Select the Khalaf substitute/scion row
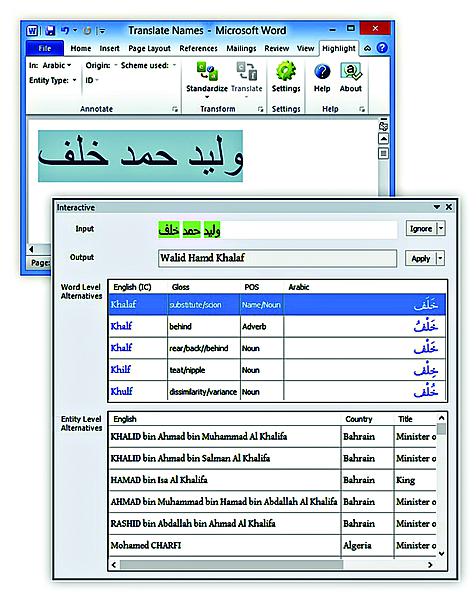The height and width of the screenshot is (600, 476). click(277, 305)
